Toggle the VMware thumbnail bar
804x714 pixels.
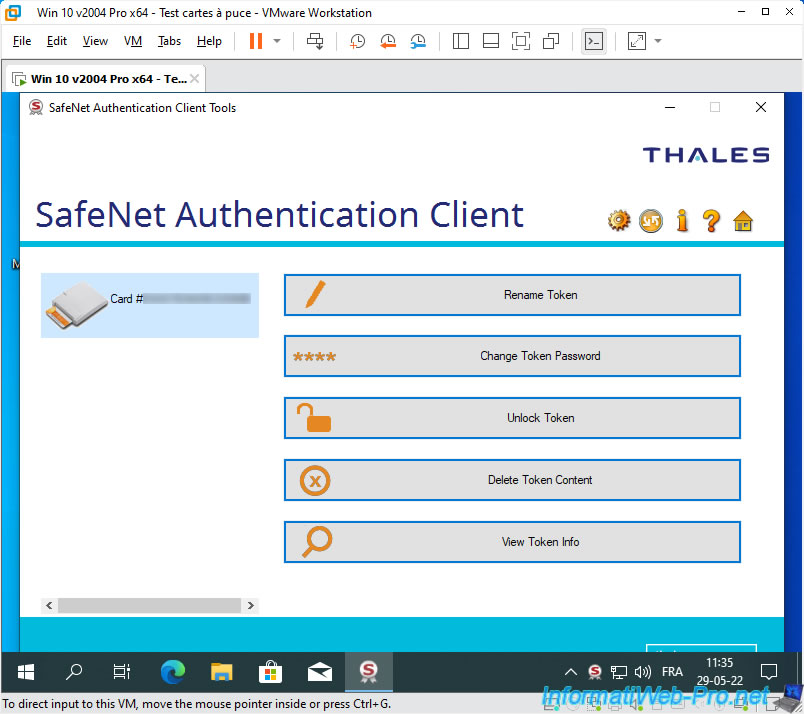pos(491,41)
